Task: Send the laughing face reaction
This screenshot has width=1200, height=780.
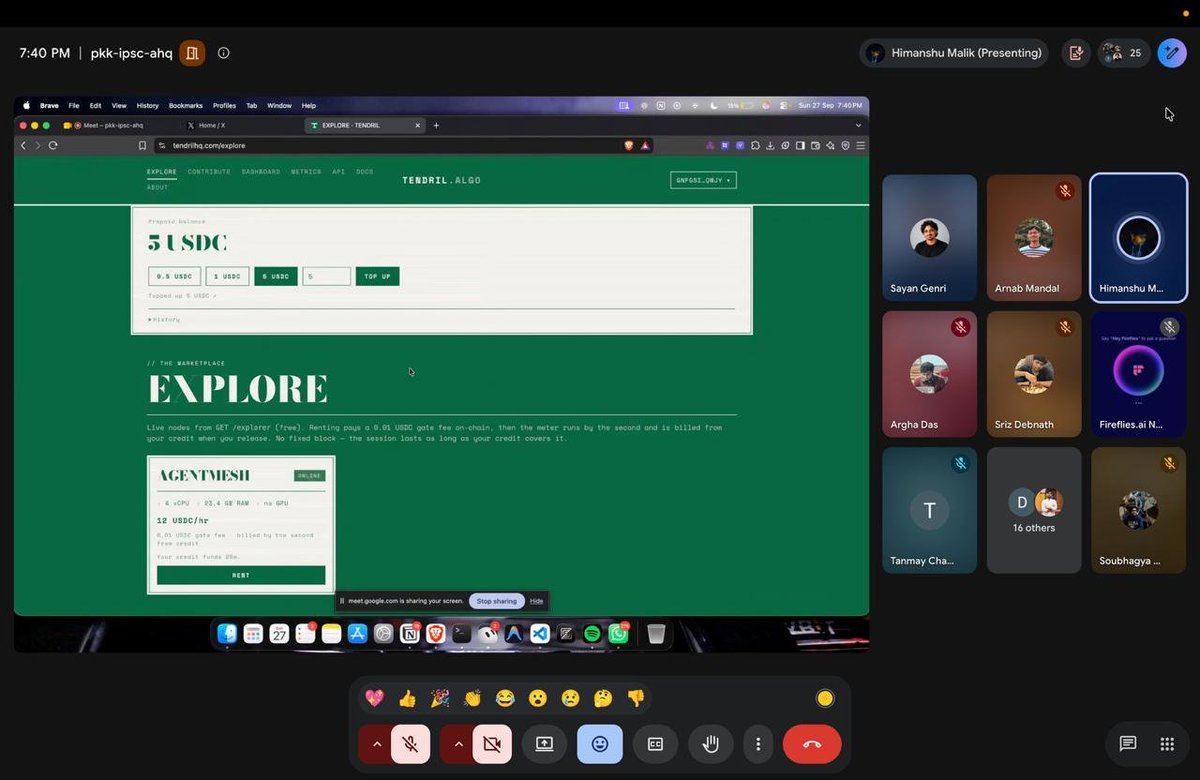Action: coord(505,698)
